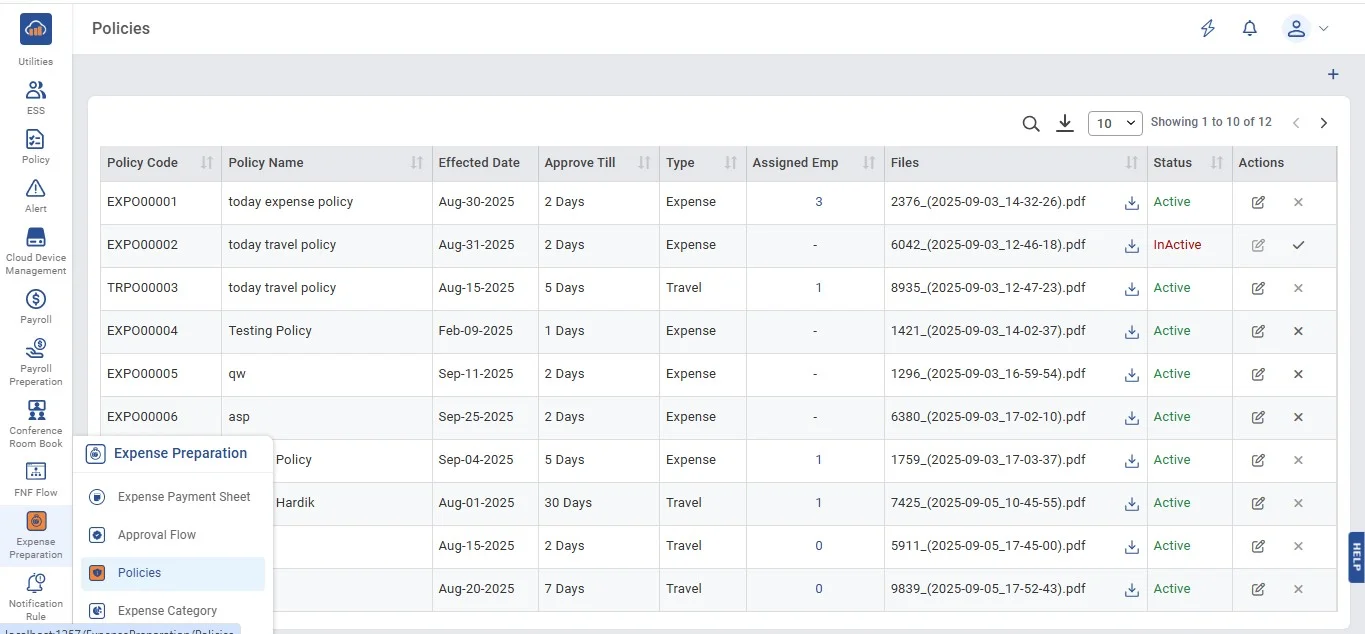Viewport: 1365px width, 634px height.
Task: Deactivate the Testing Policy using the X
Action: (1298, 331)
